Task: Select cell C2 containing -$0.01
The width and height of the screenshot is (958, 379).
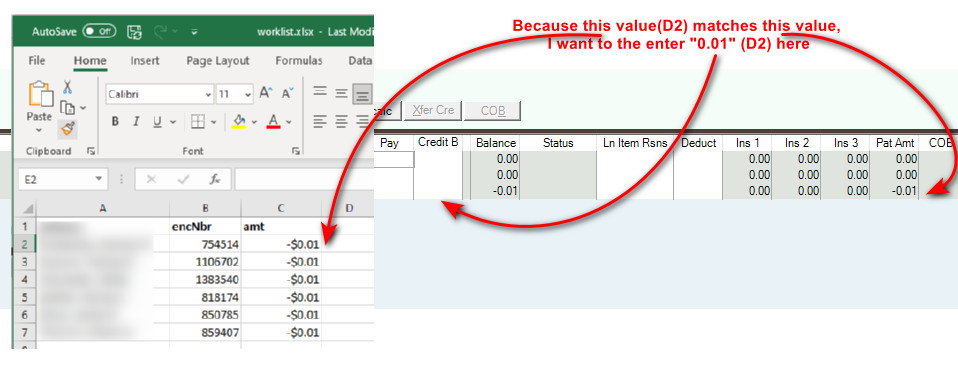Action: coord(281,245)
